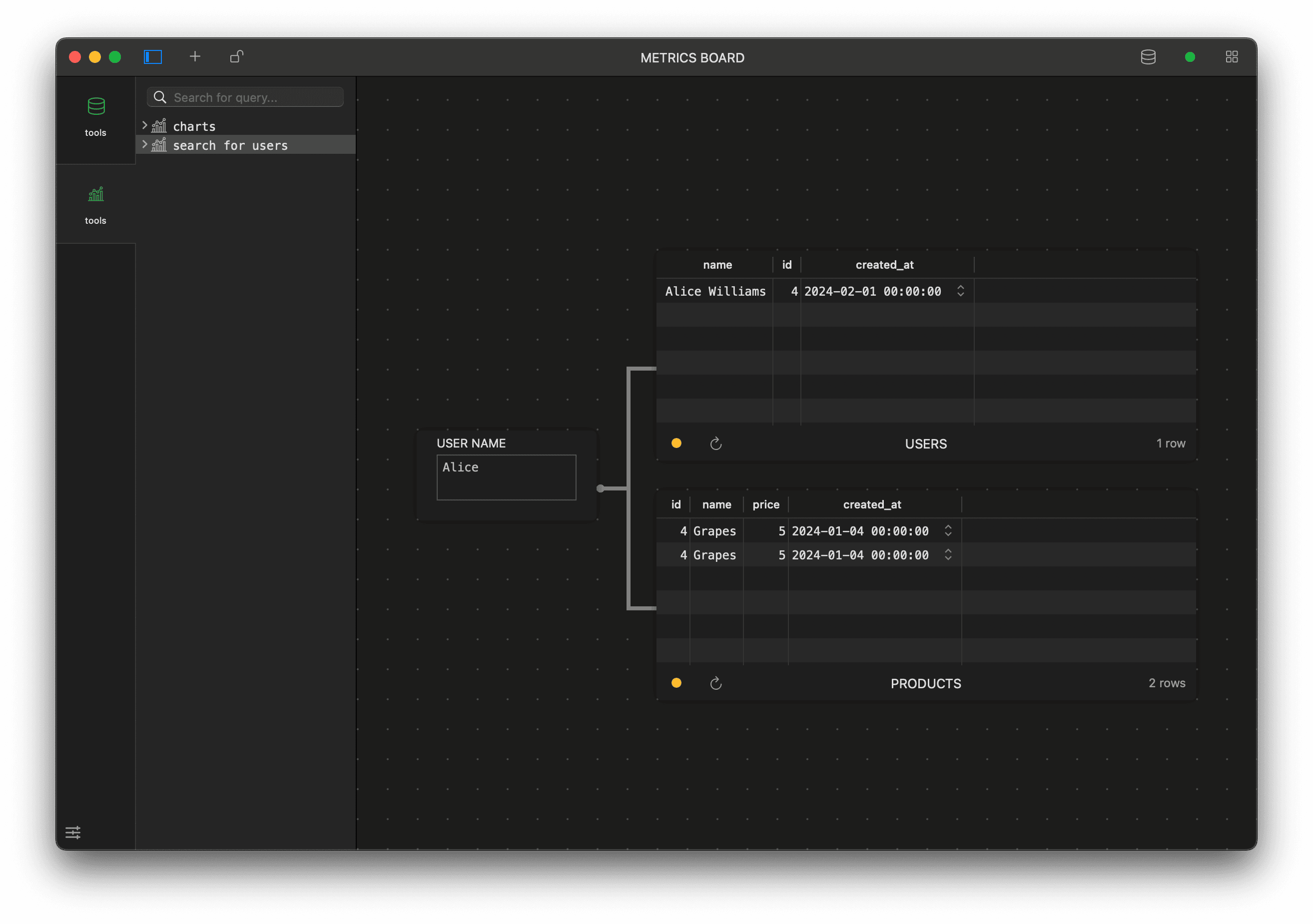Sort USERS by created_at column header
Image resolution: width=1313 pixels, height=924 pixels.
point(884,265)
